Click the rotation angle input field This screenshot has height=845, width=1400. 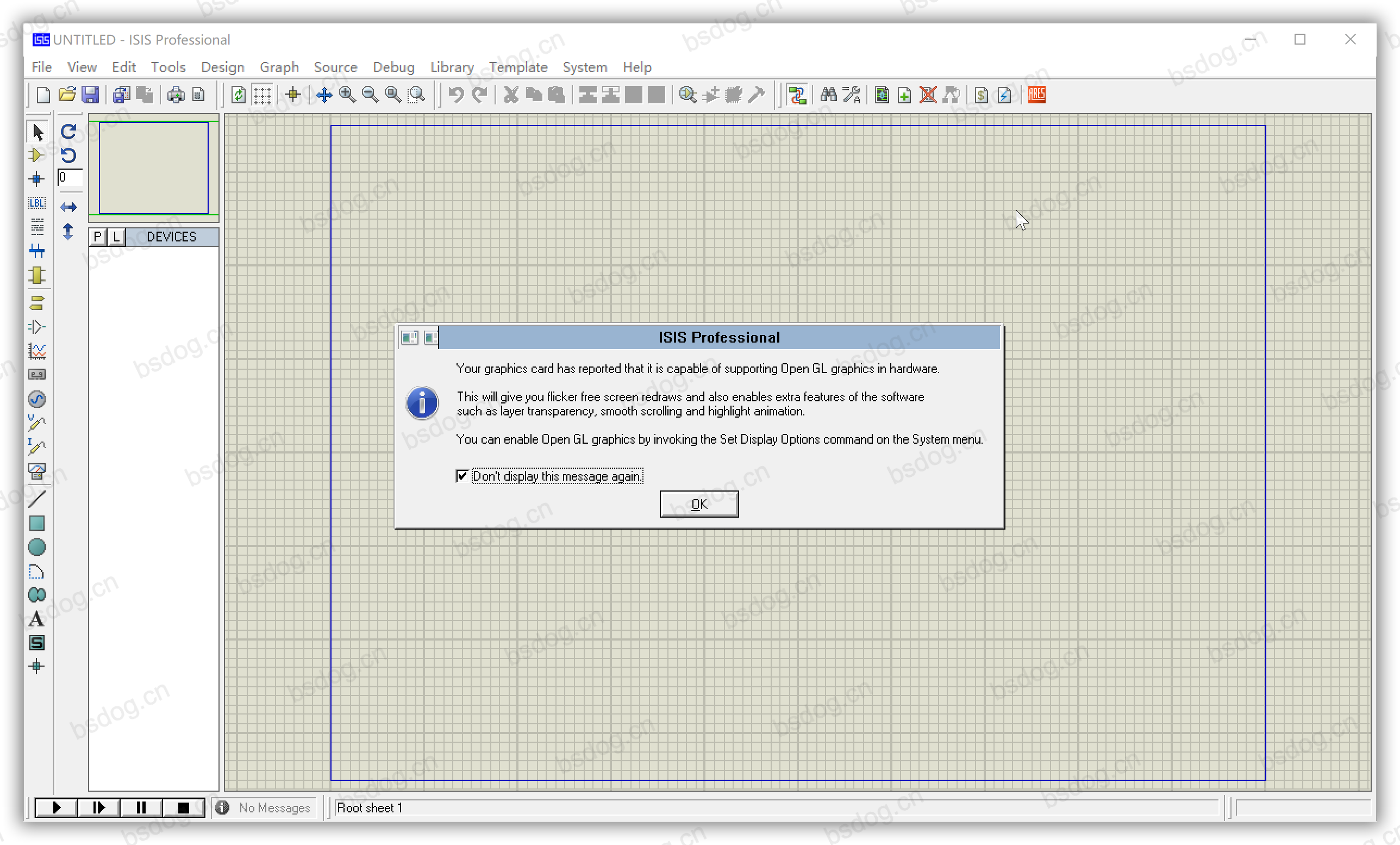click(70, 177)
